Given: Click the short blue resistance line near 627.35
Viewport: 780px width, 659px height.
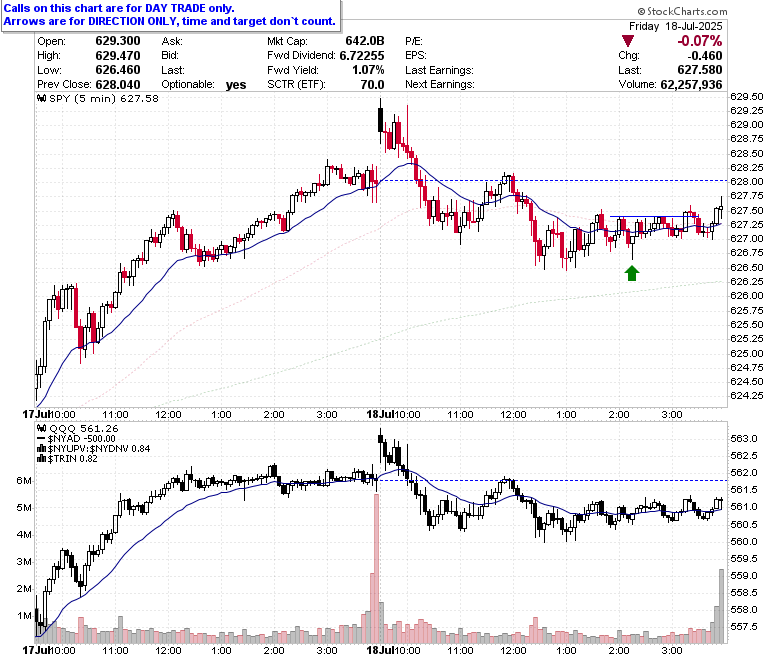Looking at the screenshot, I should pos(653,216).
